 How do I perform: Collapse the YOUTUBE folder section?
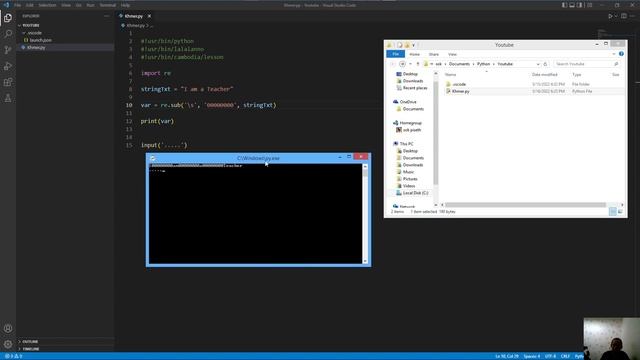(65, 25)
